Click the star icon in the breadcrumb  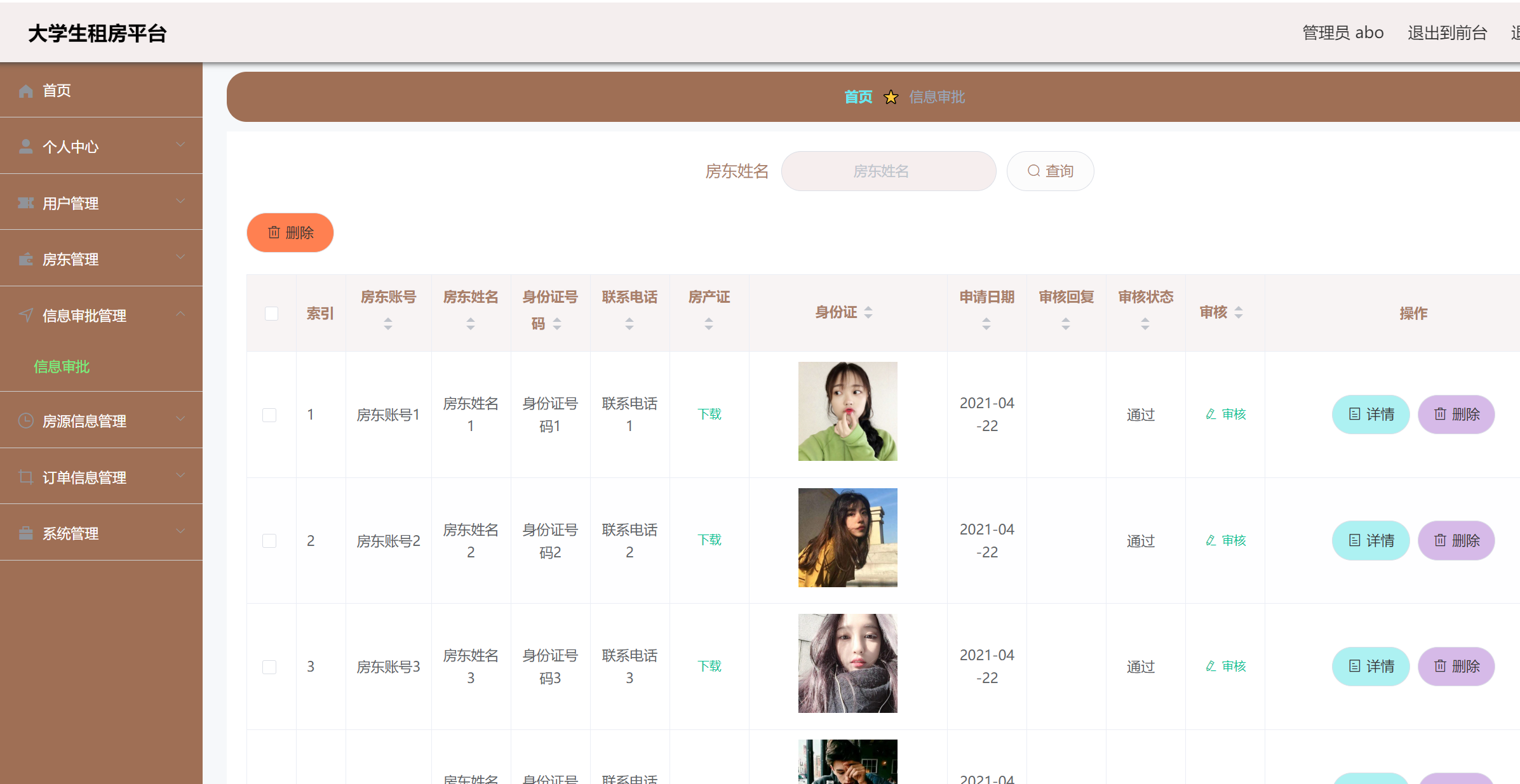click(891, 97)
